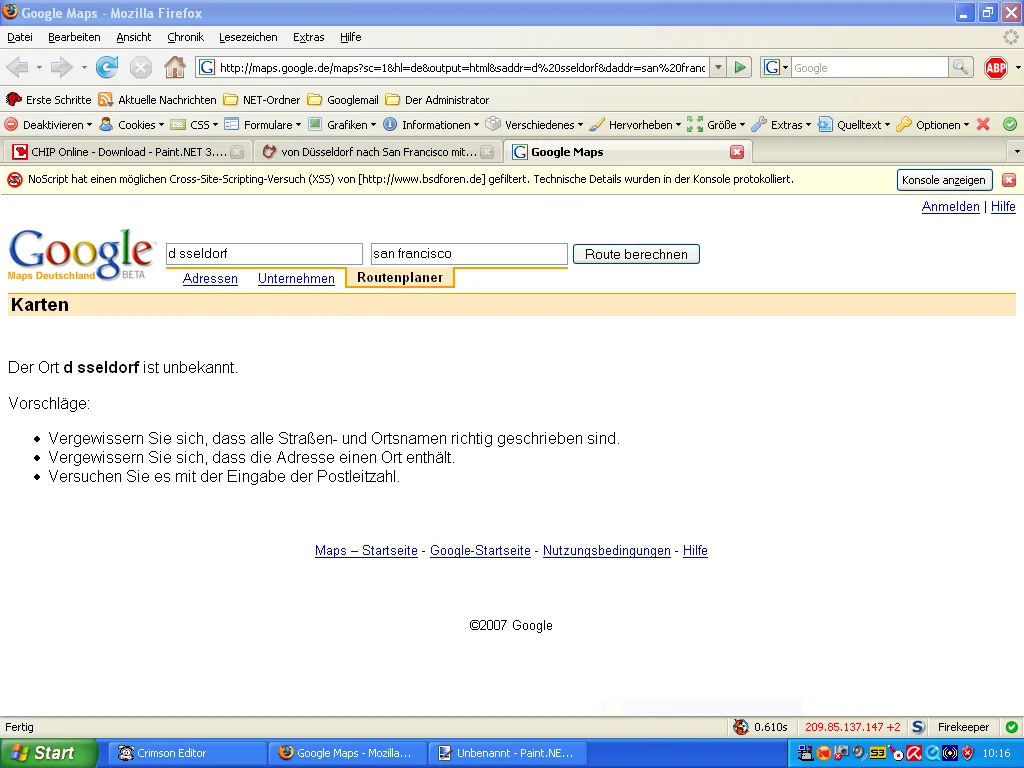Close the Google Maps tab
The width and height of the screenshot is (1024, 768).
point(737,152)
